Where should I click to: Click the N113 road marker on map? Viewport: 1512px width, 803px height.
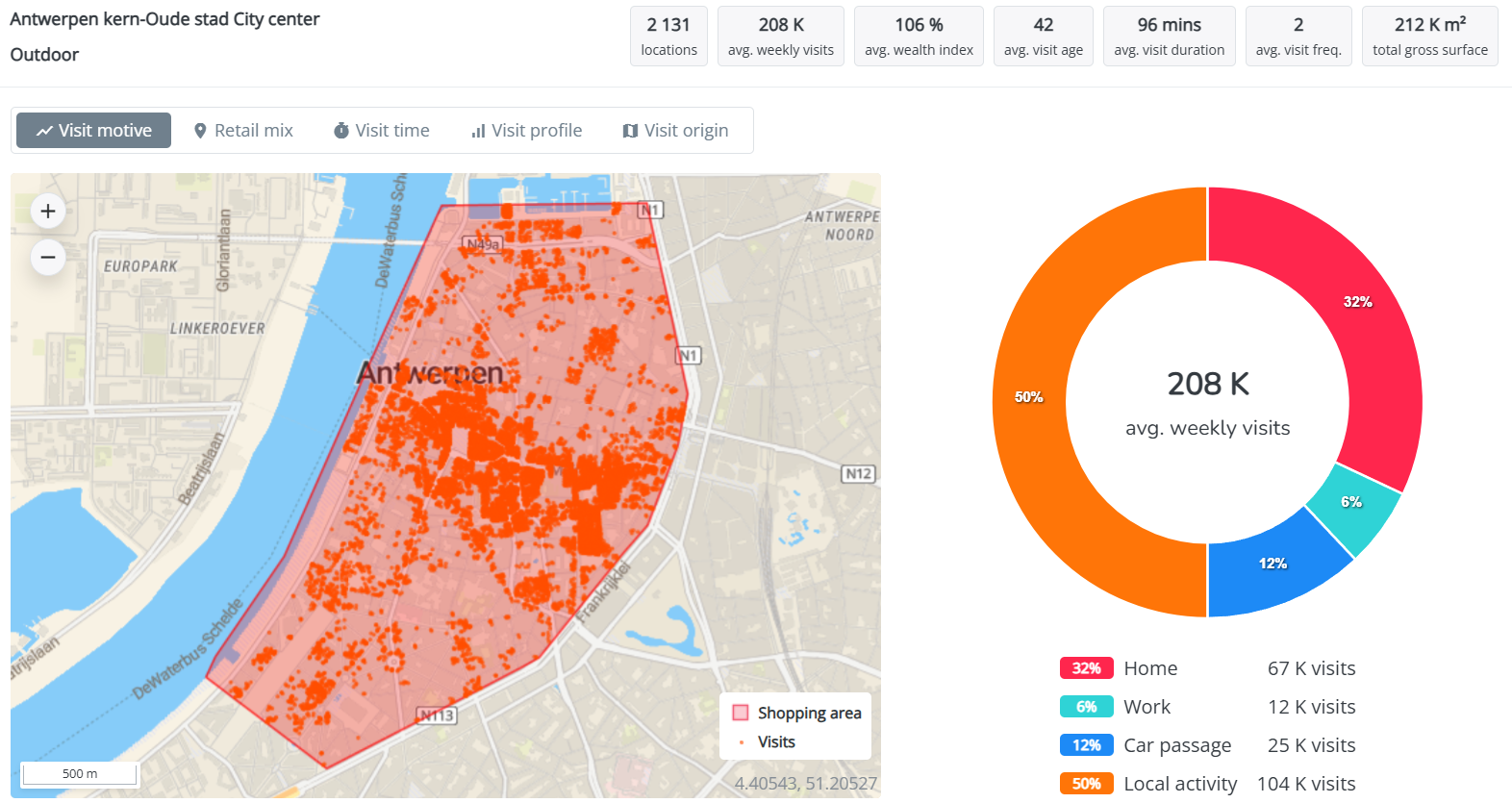pos(437,715)
